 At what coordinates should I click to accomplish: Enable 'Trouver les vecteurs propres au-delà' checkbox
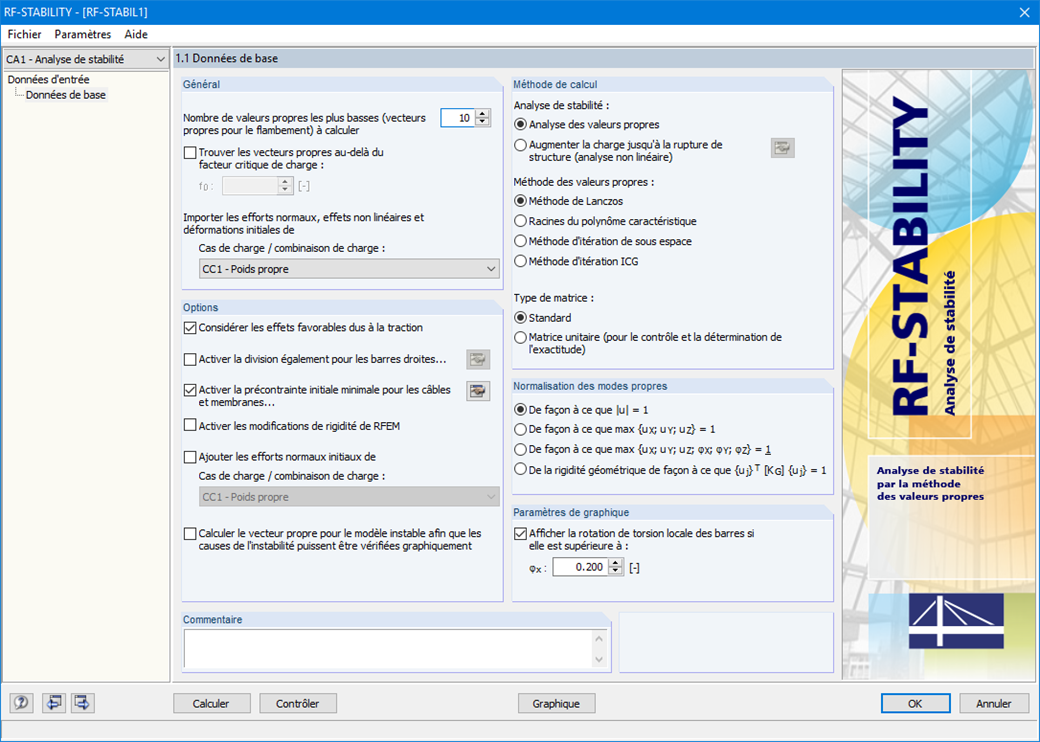pos(190,153)
